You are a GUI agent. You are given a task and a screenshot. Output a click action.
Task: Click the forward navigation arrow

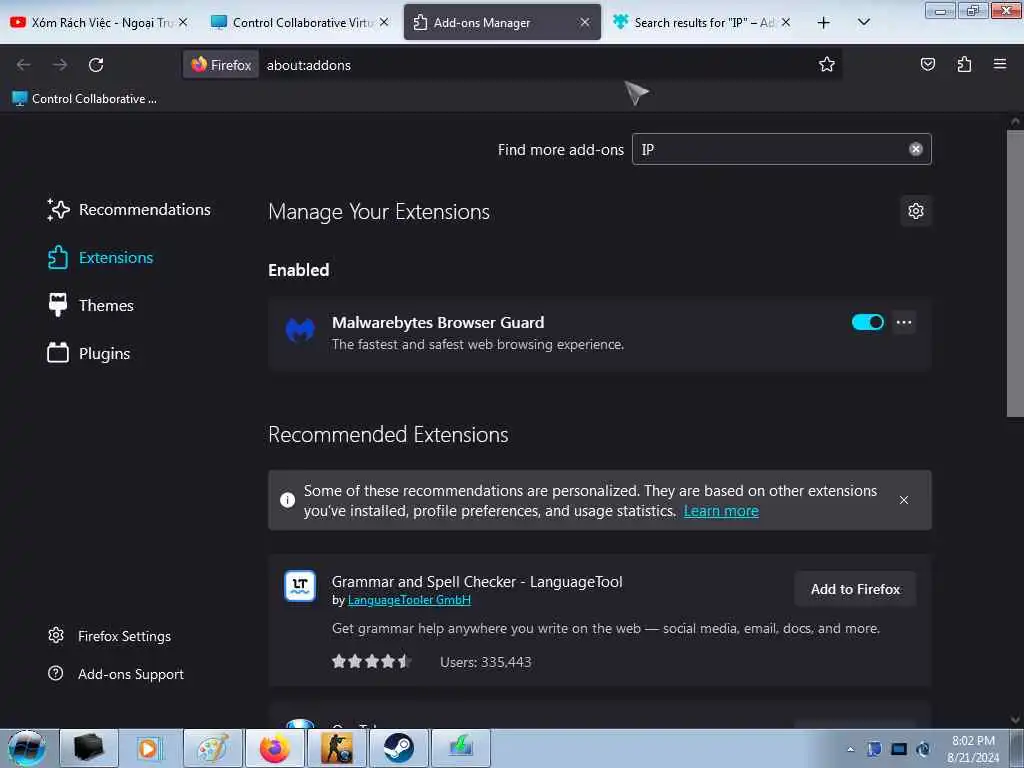tap(60, 65)
